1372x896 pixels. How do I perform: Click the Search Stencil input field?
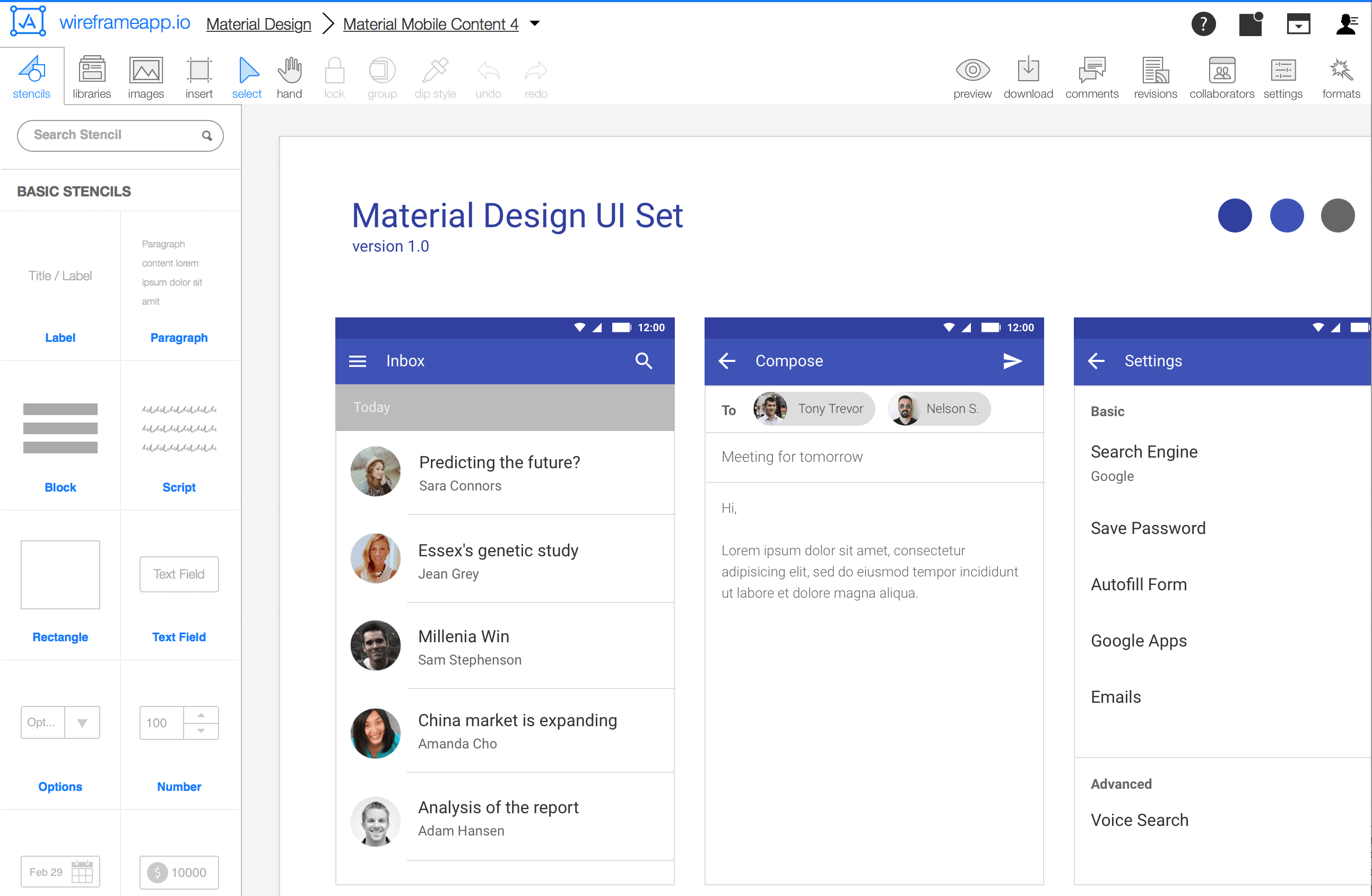pyautogui.click(x=115, y=135)
